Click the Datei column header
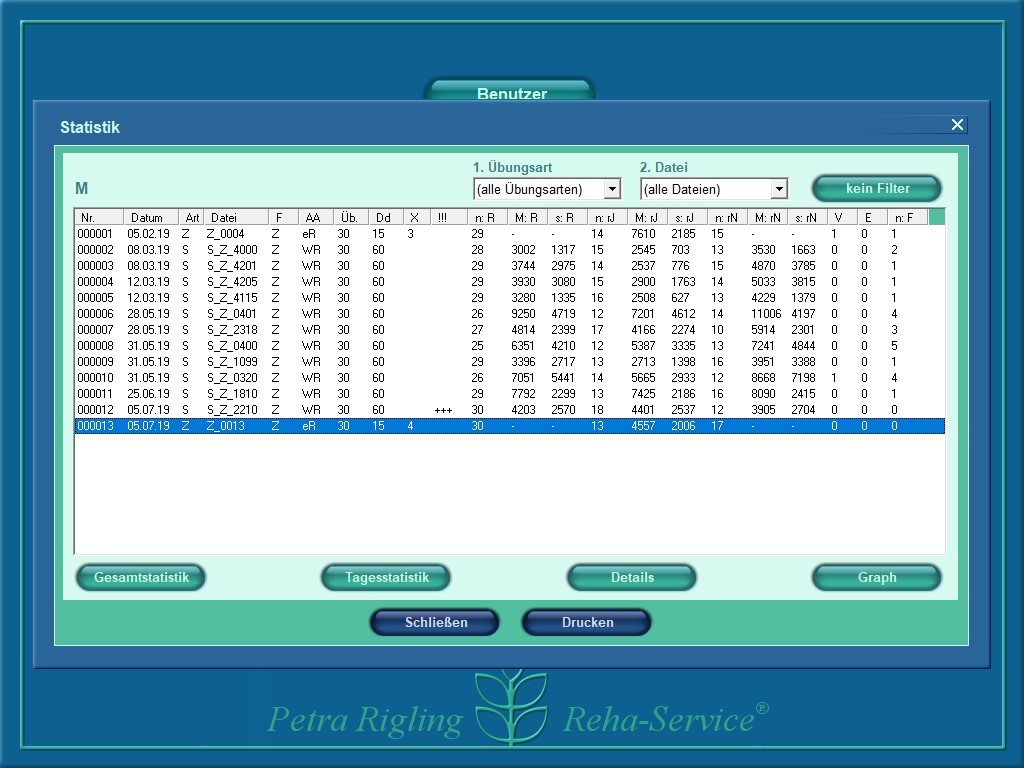Screen dimensions: 1024x768 pos(236,217)
